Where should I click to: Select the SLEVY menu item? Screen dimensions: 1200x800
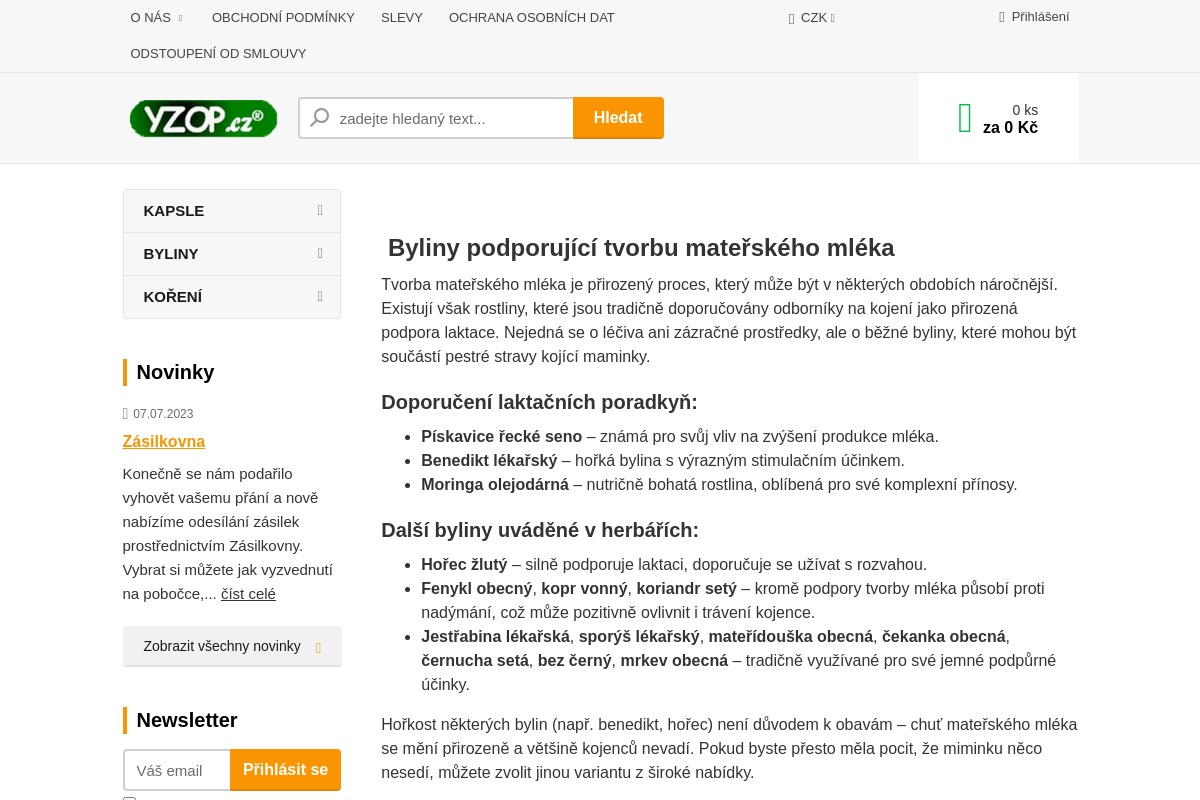[401, 17]
